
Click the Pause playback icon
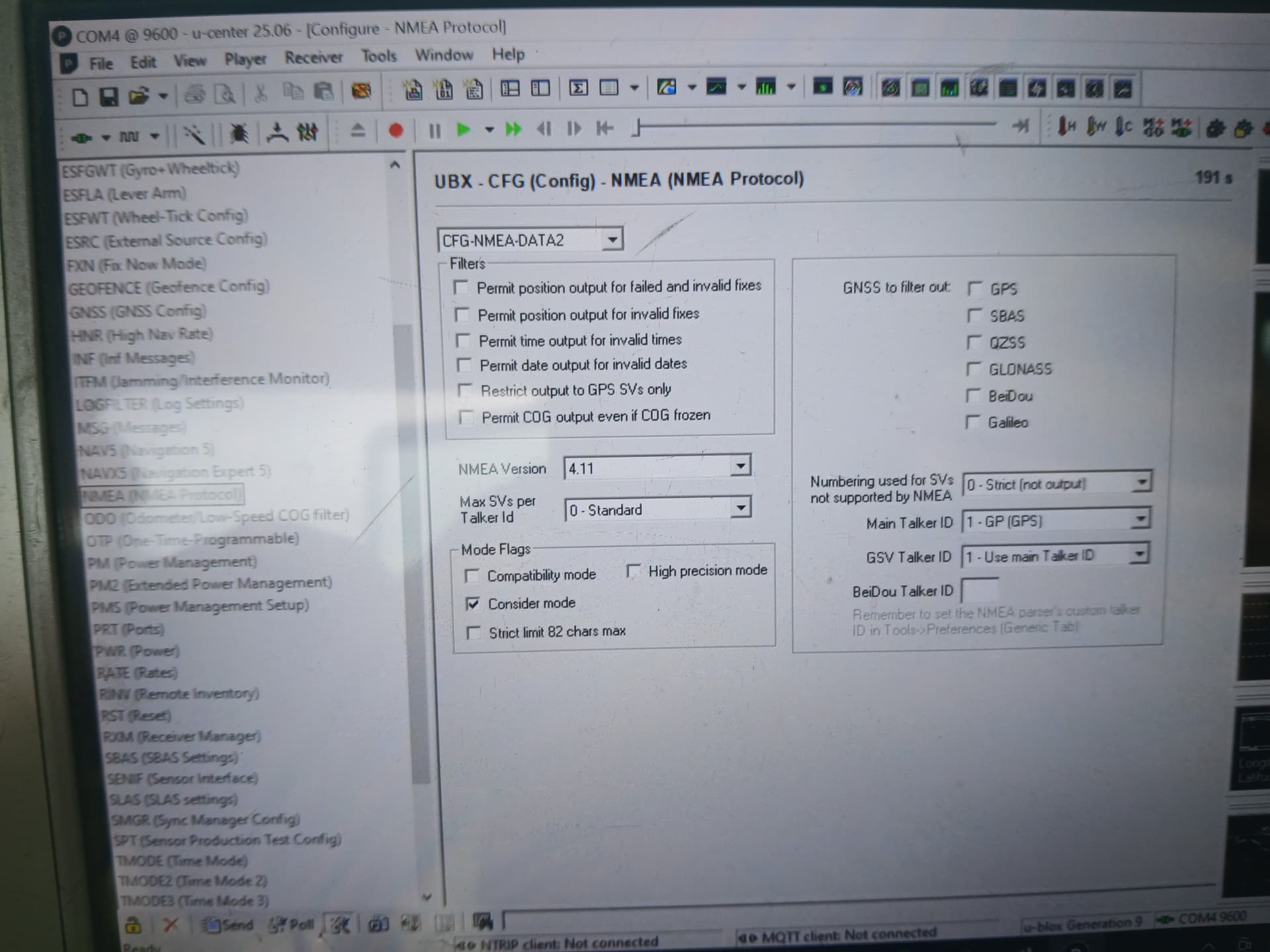tap(435, 130)
